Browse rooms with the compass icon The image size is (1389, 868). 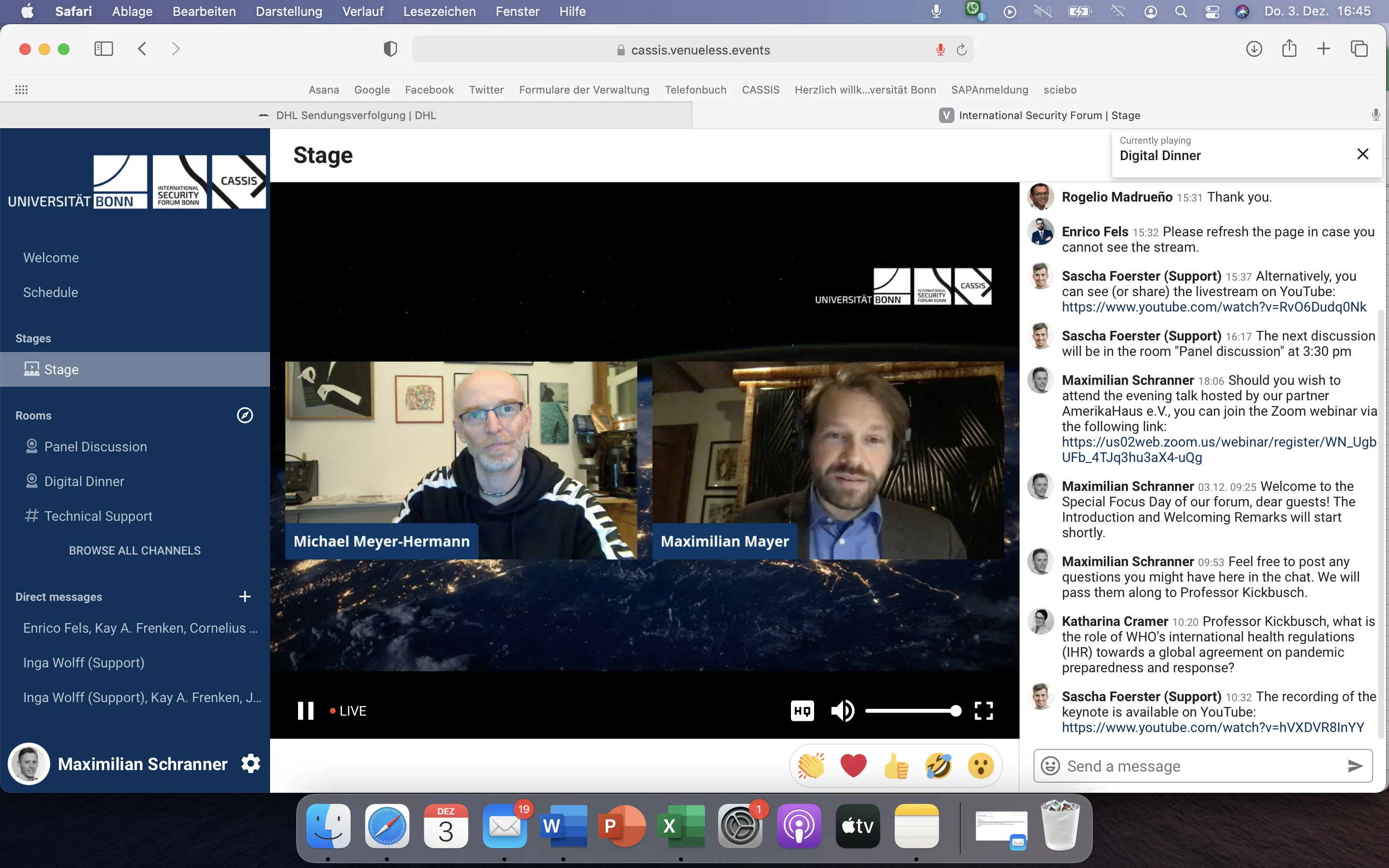tap(245, 415)
